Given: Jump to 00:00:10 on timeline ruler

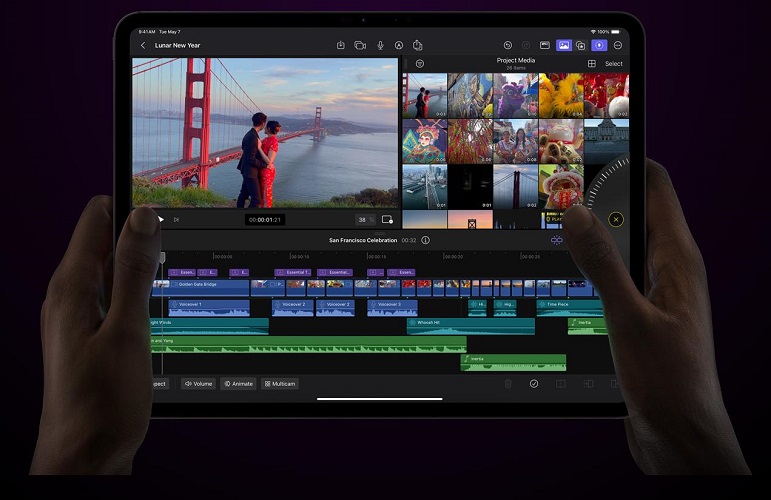Looking at the screenshot, I should (x=299, y=257).
